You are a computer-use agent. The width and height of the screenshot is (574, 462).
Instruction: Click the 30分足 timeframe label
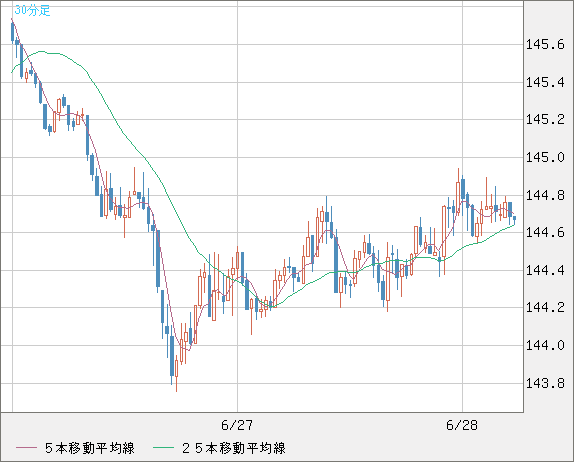[32, 10]
